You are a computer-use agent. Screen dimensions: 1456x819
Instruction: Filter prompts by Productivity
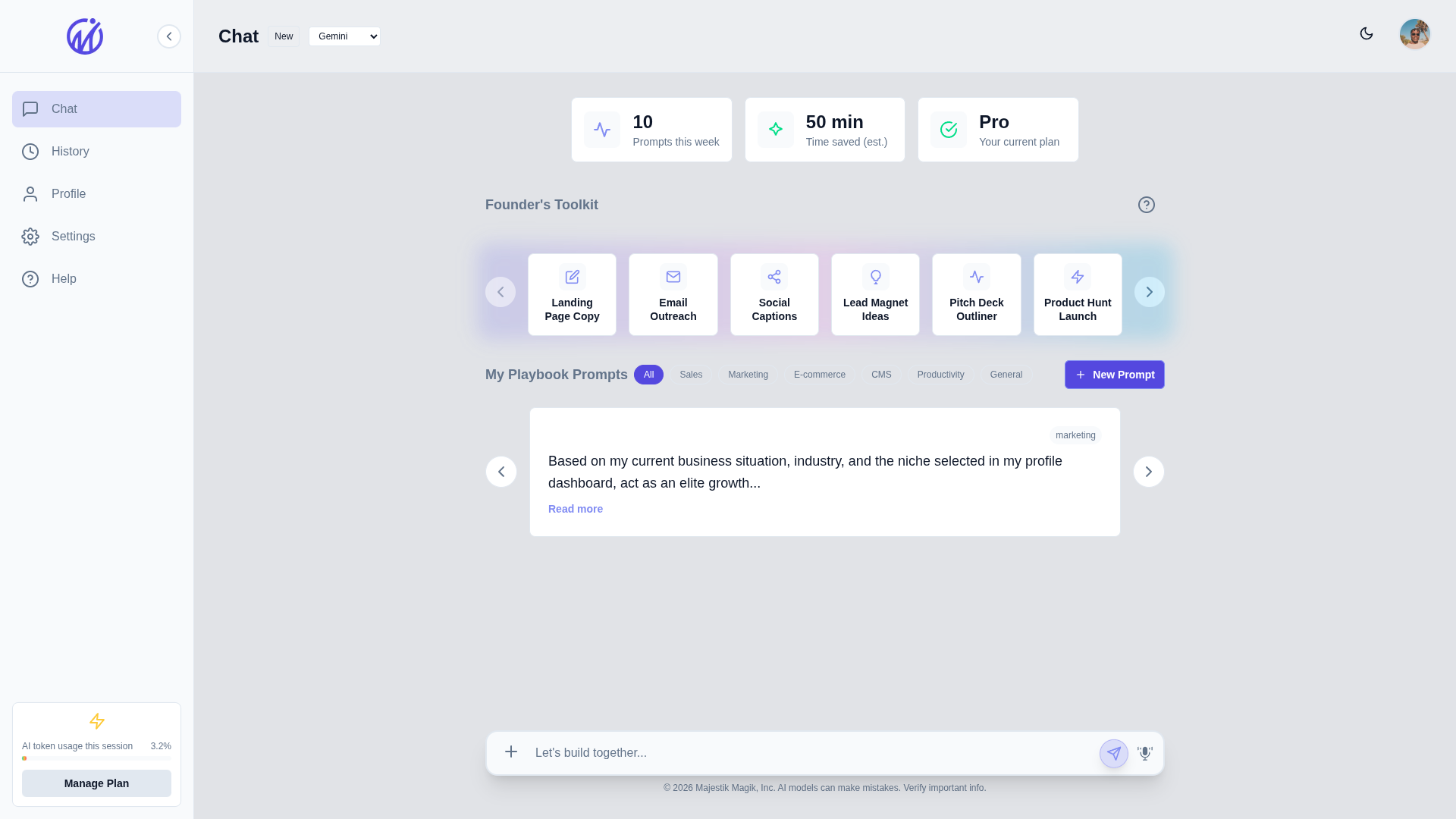(x=941, y=375)
